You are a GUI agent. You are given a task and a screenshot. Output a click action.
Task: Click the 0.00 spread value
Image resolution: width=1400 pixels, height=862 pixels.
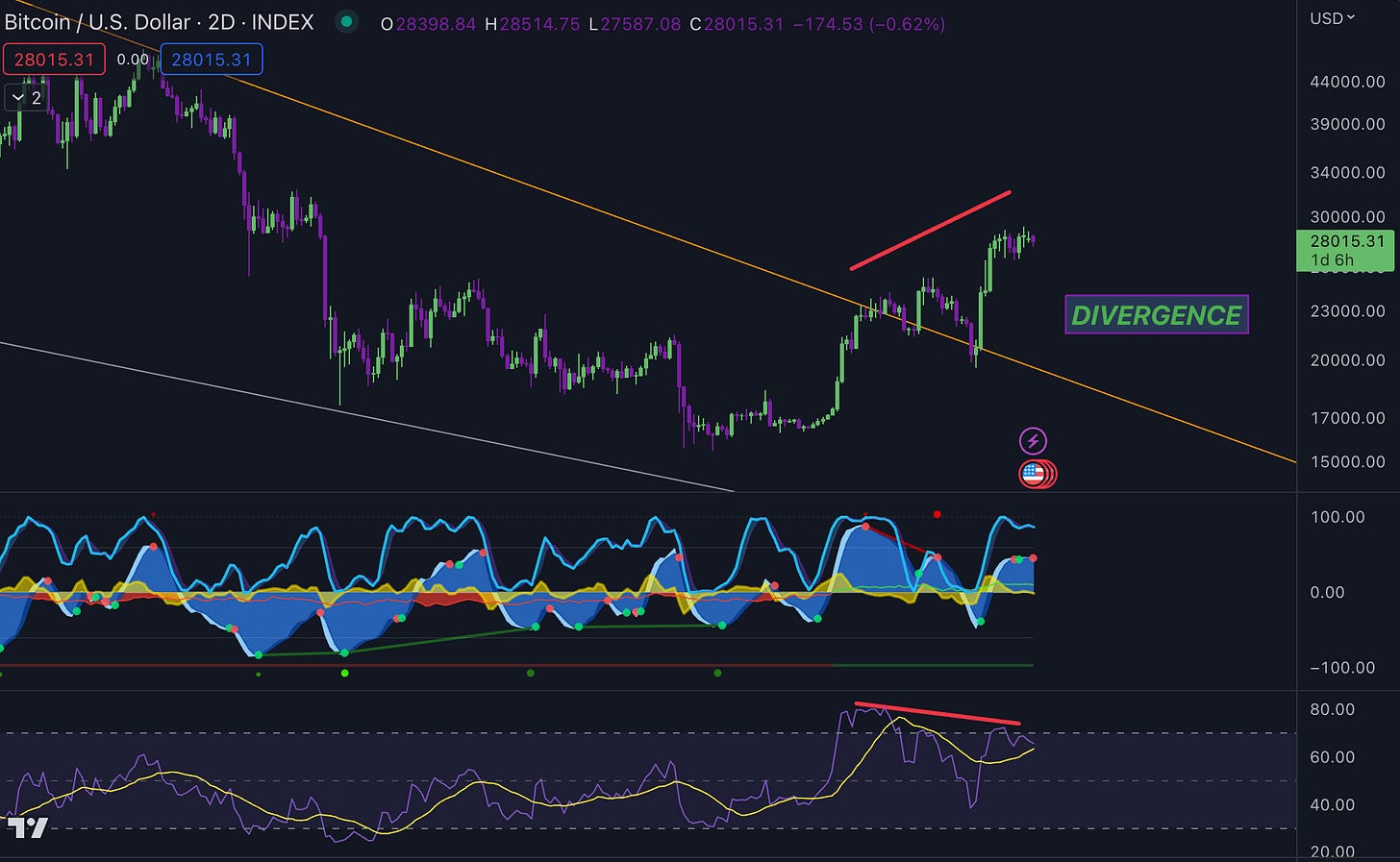click(133, 60)
